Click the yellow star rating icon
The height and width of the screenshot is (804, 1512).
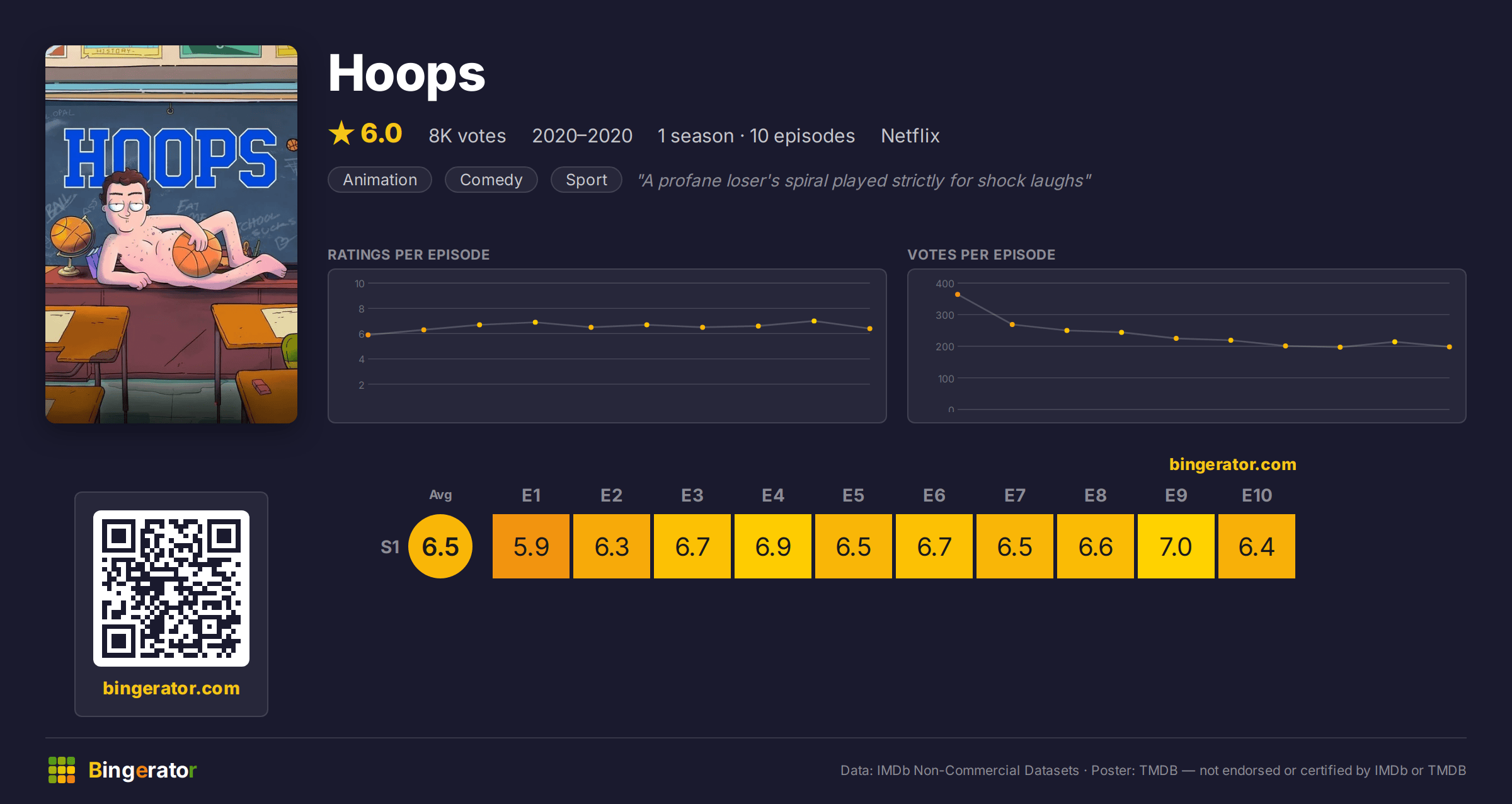point(341,133)
